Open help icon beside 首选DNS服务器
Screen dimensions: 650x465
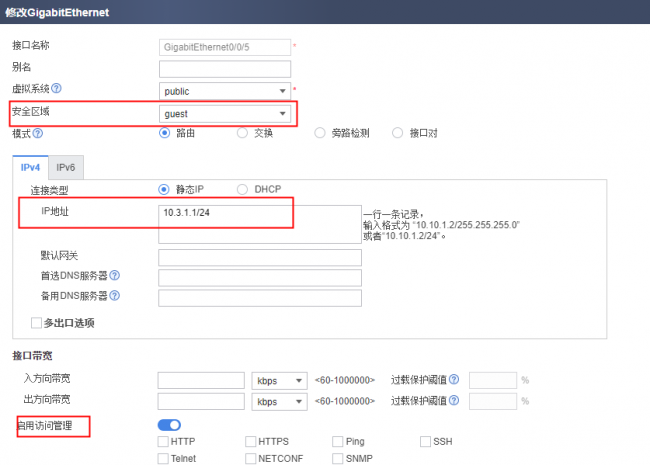click(x=114, y=275)
